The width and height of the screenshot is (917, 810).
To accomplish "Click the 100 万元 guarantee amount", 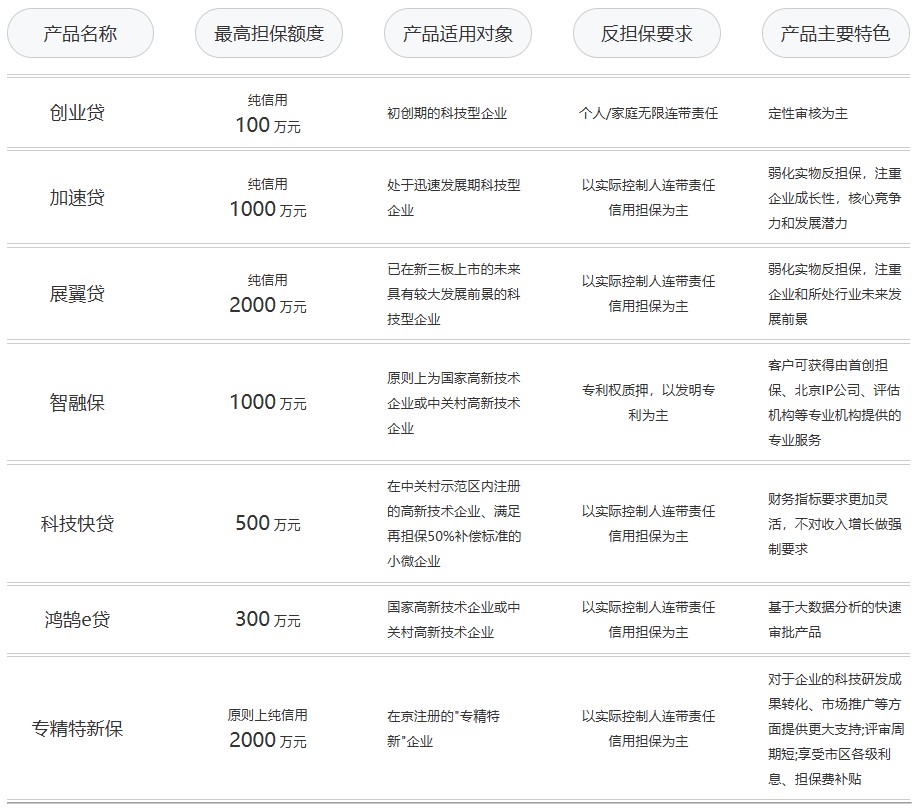I will tap(267, 125).
